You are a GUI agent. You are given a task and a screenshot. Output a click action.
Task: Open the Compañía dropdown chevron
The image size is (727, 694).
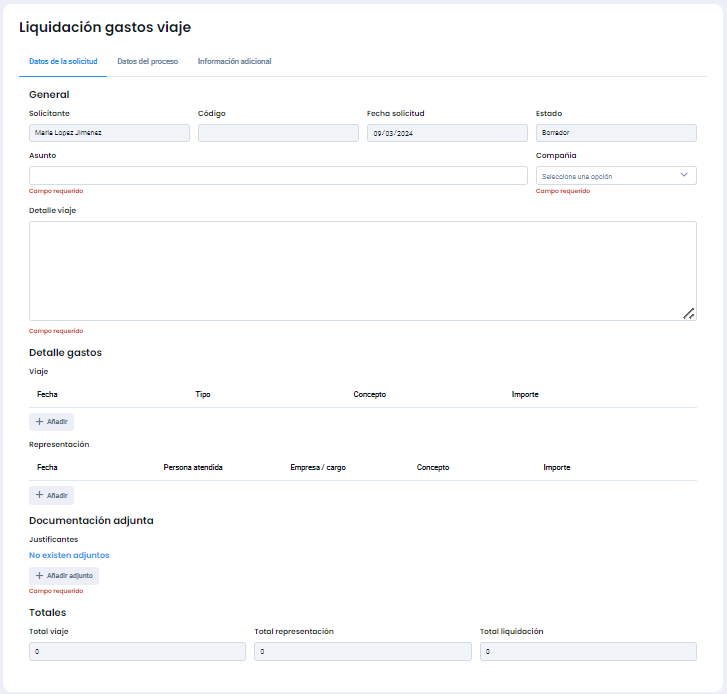[x=684, y=175]
